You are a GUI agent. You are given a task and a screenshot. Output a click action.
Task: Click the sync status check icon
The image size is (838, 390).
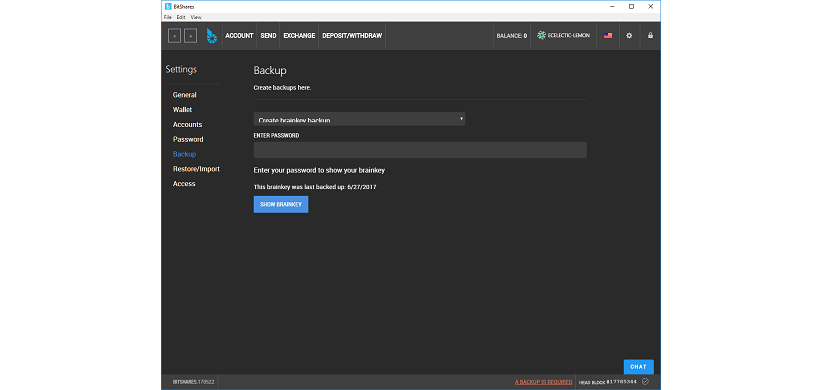(645, 381)
